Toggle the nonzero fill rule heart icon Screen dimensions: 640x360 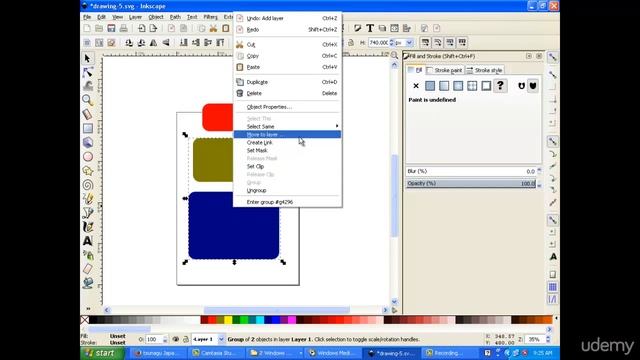coord(533,86)
